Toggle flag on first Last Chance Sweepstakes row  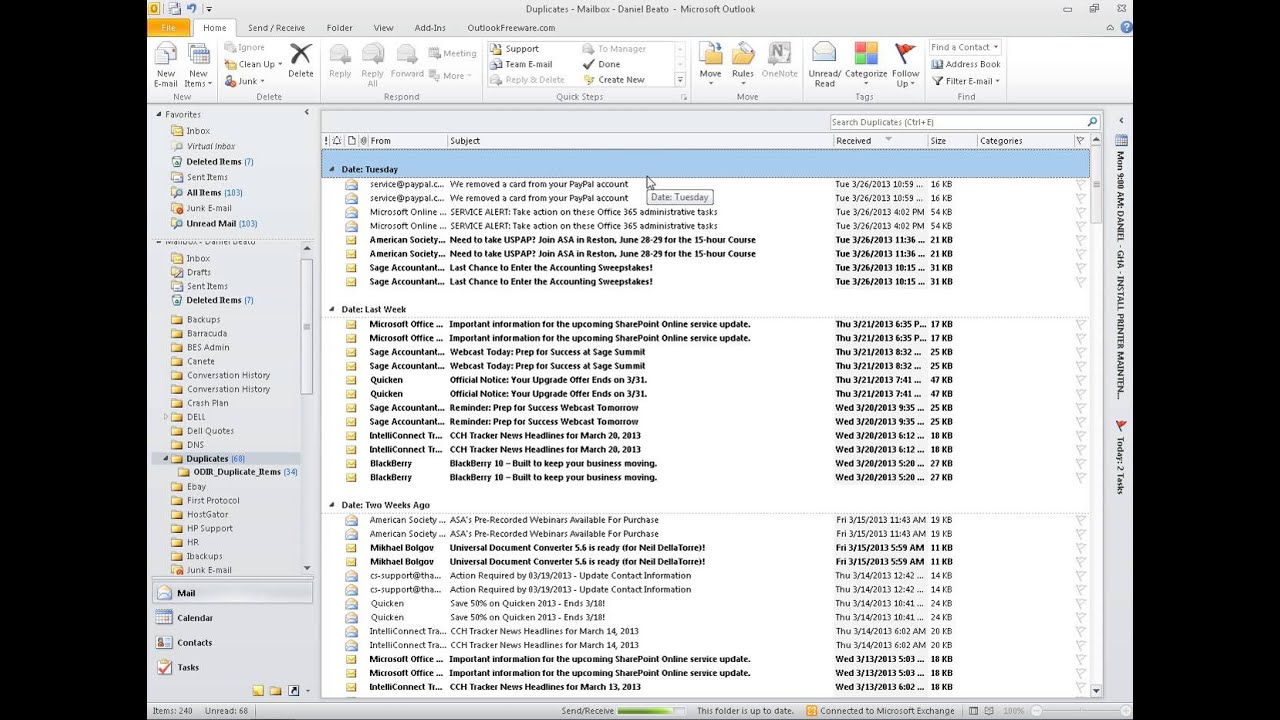pos(1080,268)
